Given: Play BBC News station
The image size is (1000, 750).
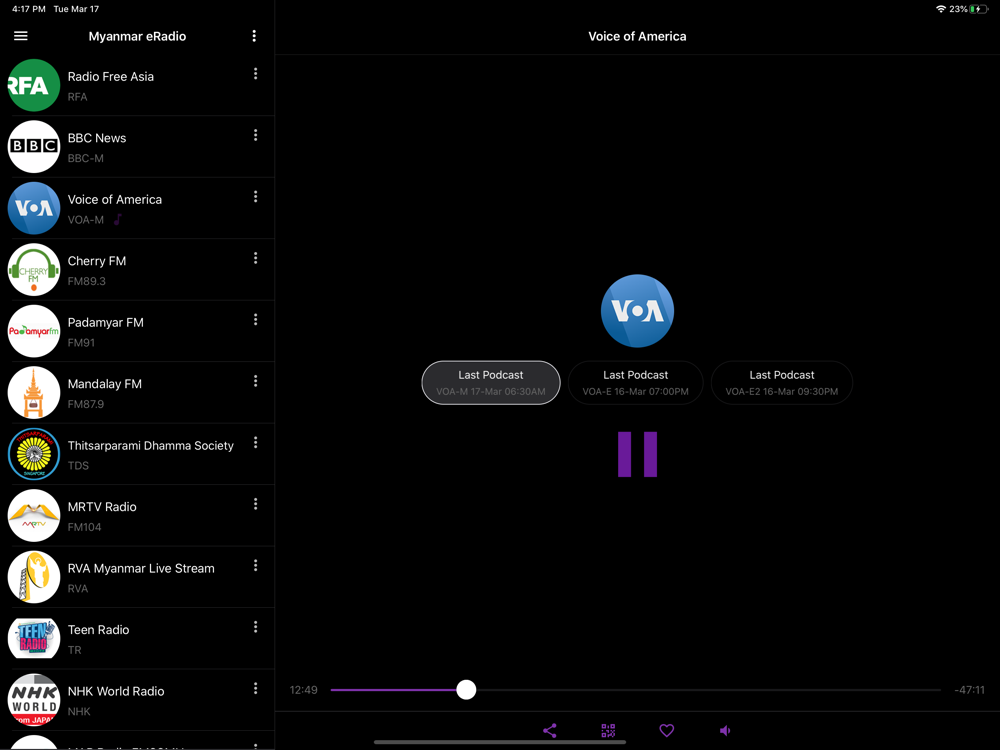Looking at the screenshot, I should coord(137,146).
